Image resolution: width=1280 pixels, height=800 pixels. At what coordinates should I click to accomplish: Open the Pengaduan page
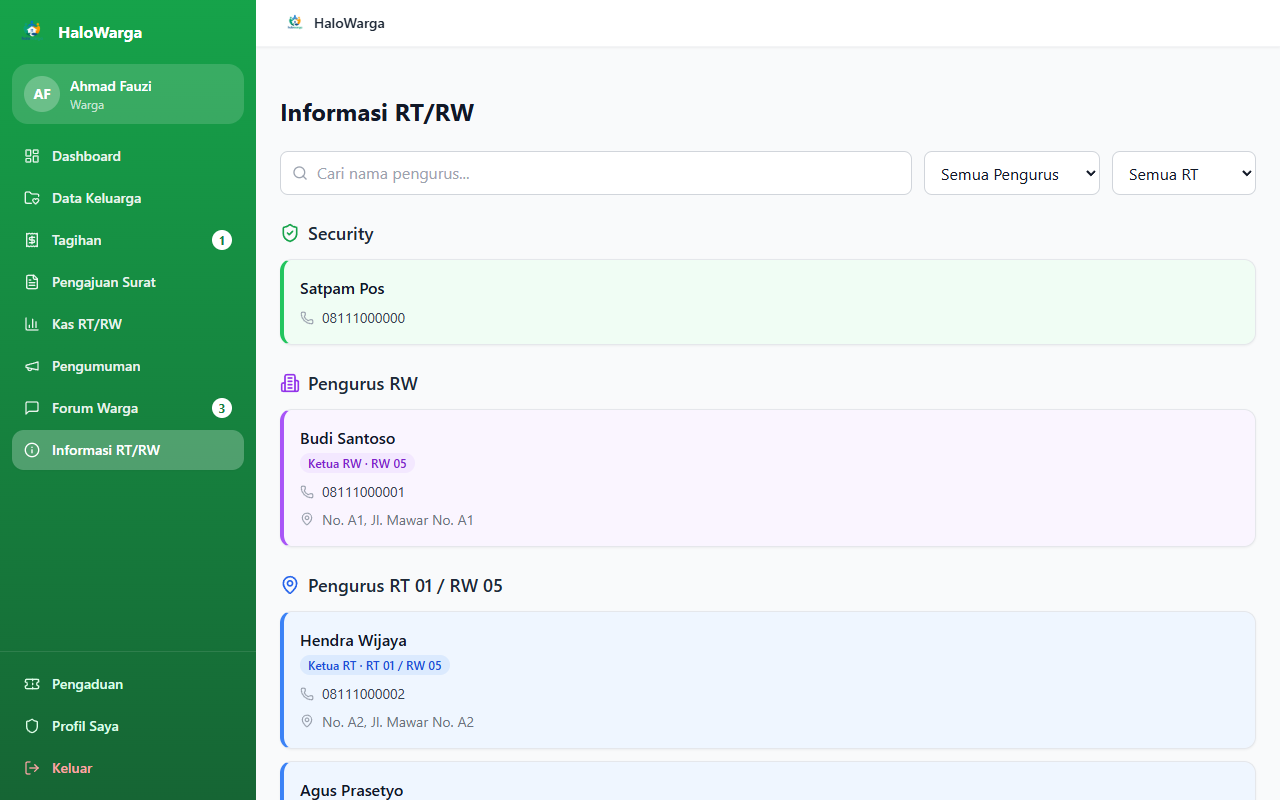128,684
